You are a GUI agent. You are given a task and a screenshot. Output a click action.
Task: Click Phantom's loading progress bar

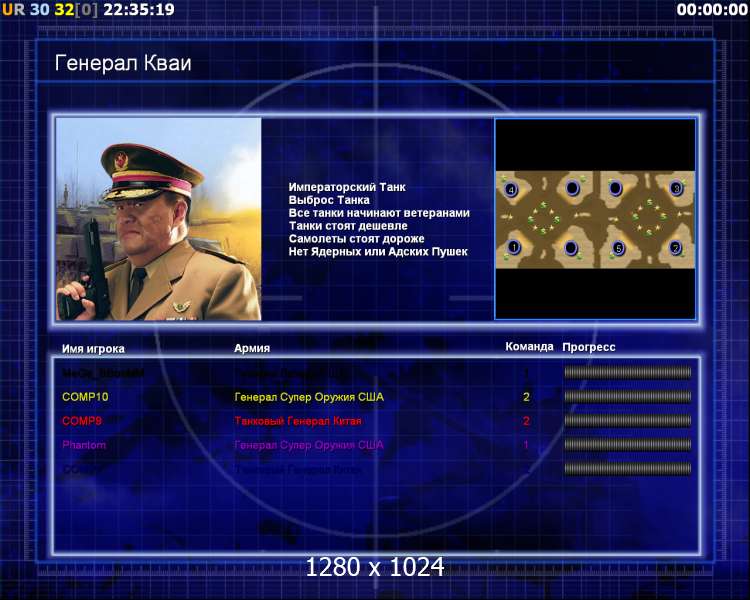pyautogui.click(x=628, y=444)
